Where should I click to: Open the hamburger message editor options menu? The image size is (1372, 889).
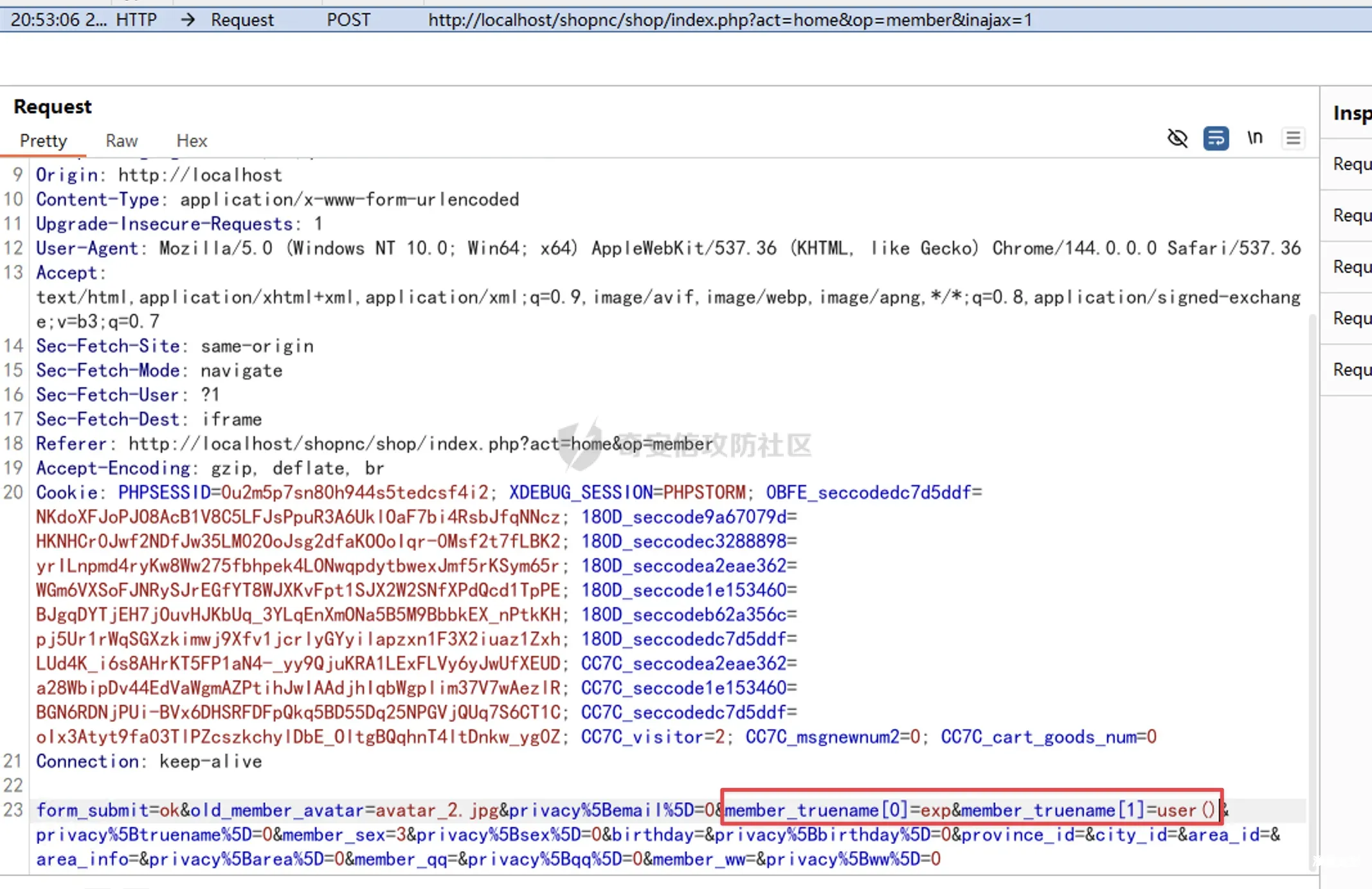point(1293,138)
